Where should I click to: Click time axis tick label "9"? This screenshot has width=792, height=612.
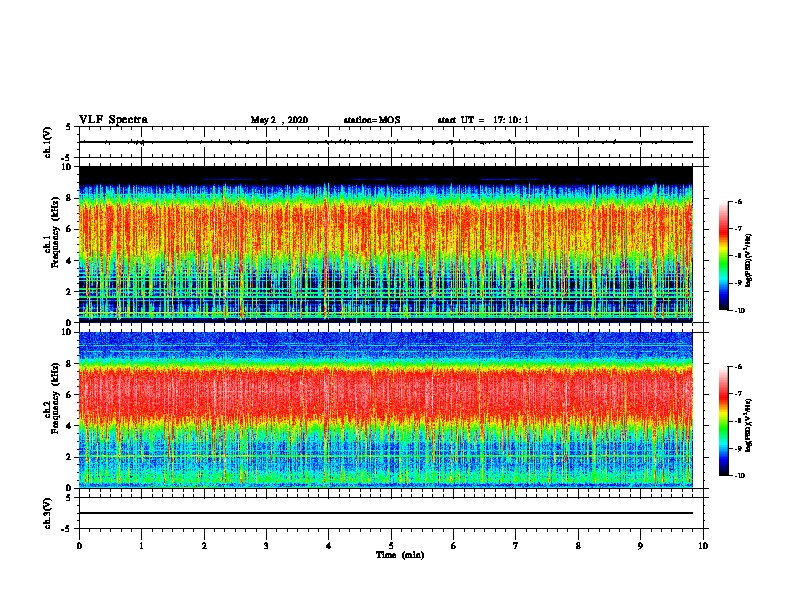click(640, 546)
